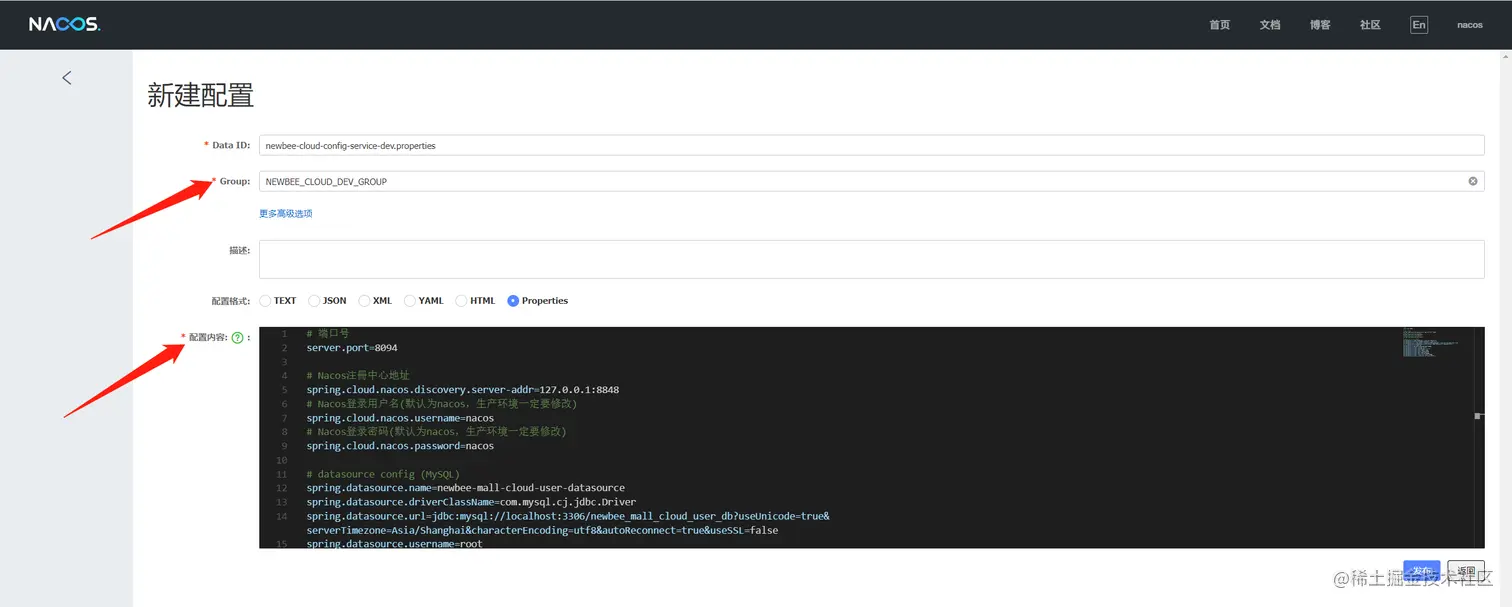Click the spring.datasource.driverClassName line
Viewport: 1512px width, 607px height.
point(471,502)
